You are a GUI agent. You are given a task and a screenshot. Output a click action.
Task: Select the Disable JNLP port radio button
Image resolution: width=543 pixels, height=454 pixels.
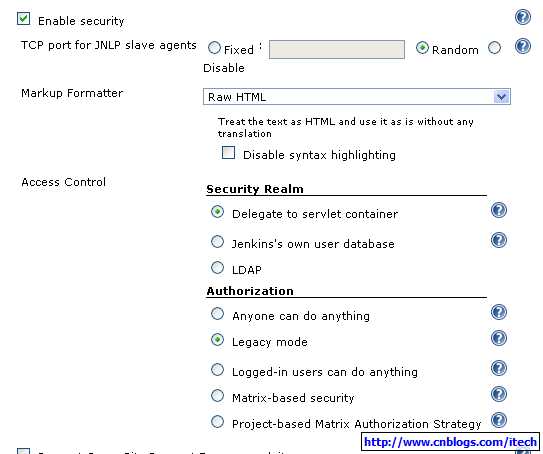(x=494, y=47)
